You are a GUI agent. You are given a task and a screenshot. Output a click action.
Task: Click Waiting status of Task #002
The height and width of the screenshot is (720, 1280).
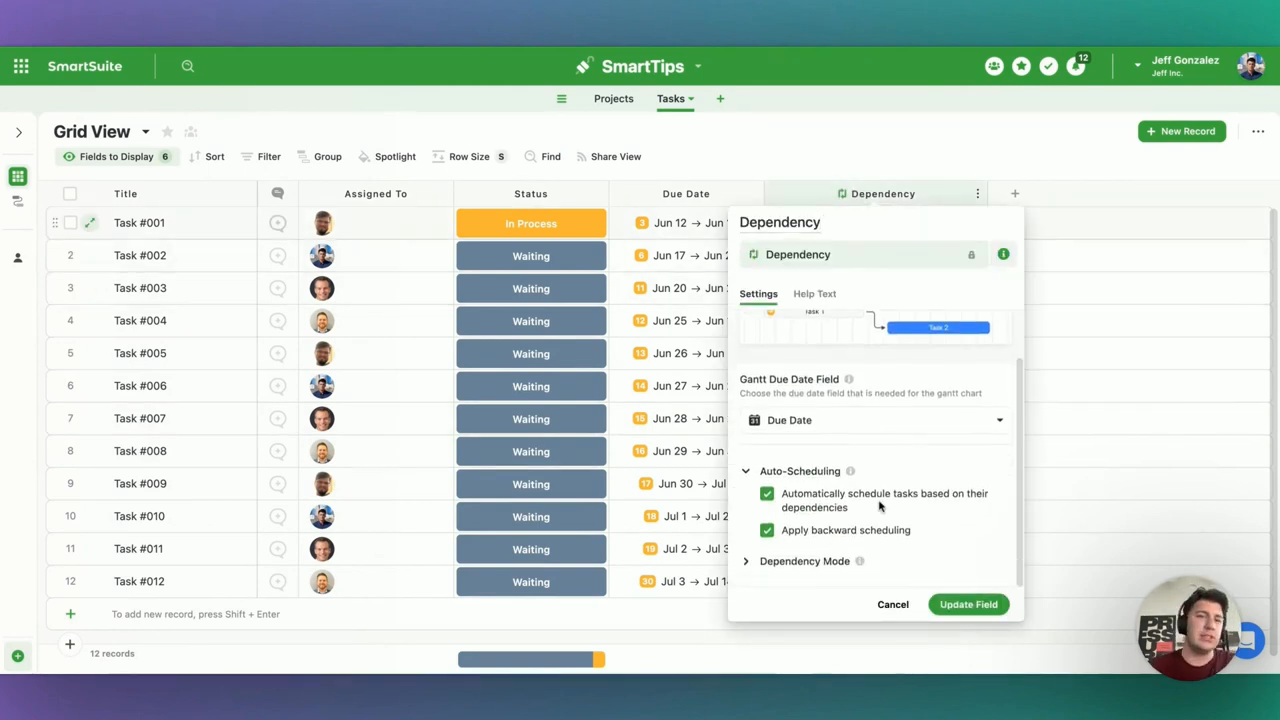pos(531,256)
